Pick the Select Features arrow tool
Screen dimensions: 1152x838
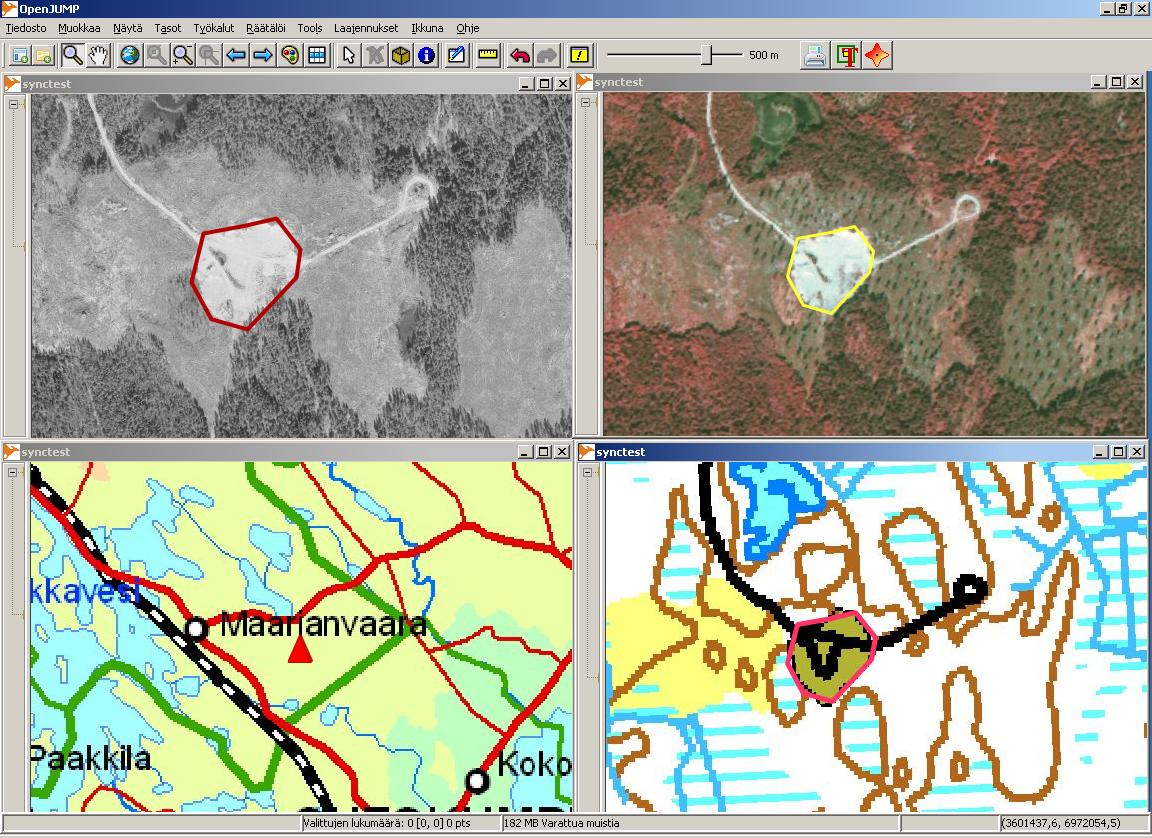point(348,55)
